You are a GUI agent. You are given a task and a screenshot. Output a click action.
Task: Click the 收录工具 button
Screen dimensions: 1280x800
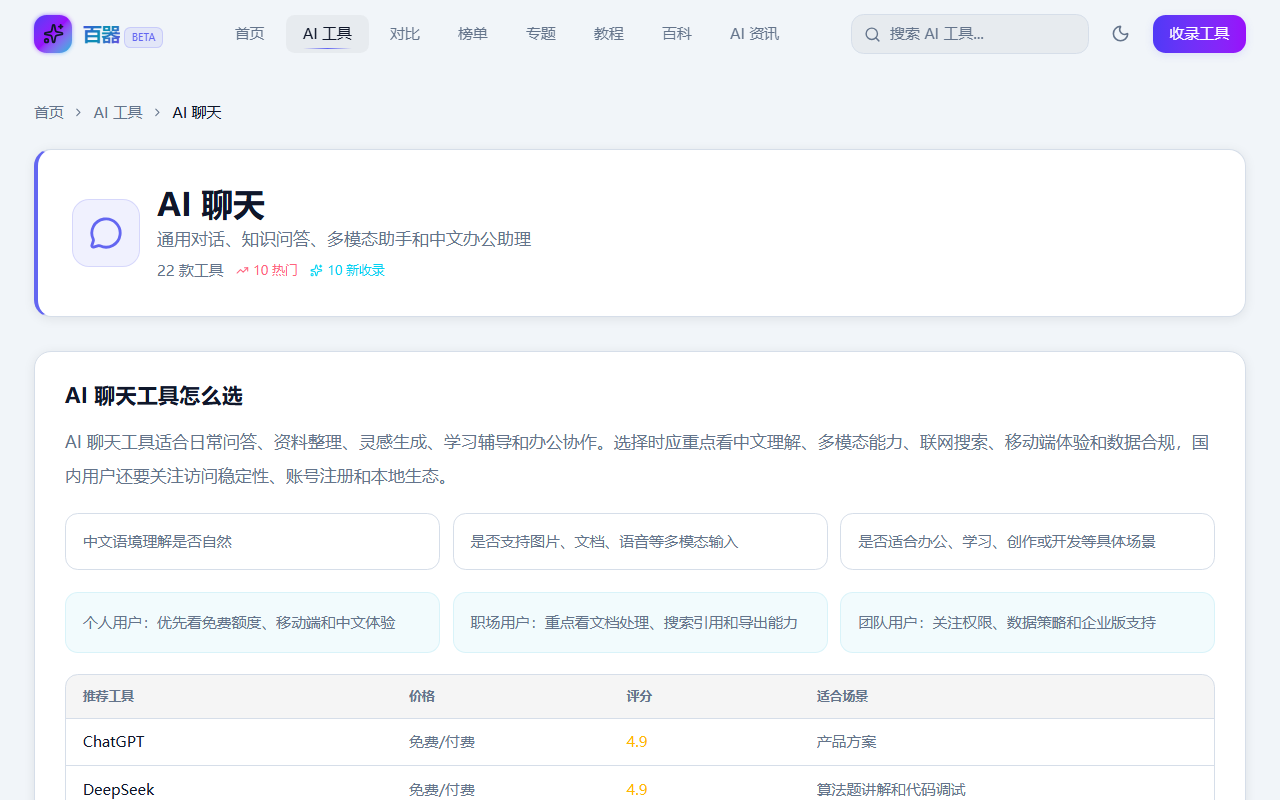coord(1199,34)
